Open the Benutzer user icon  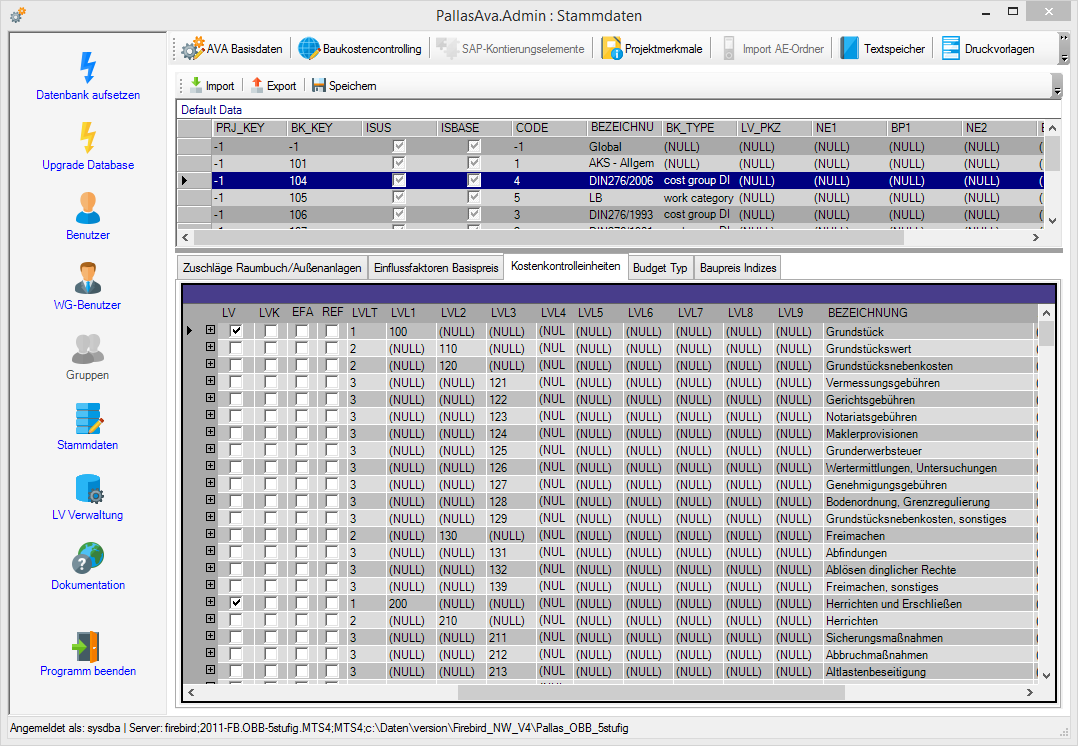click(87, 208)
